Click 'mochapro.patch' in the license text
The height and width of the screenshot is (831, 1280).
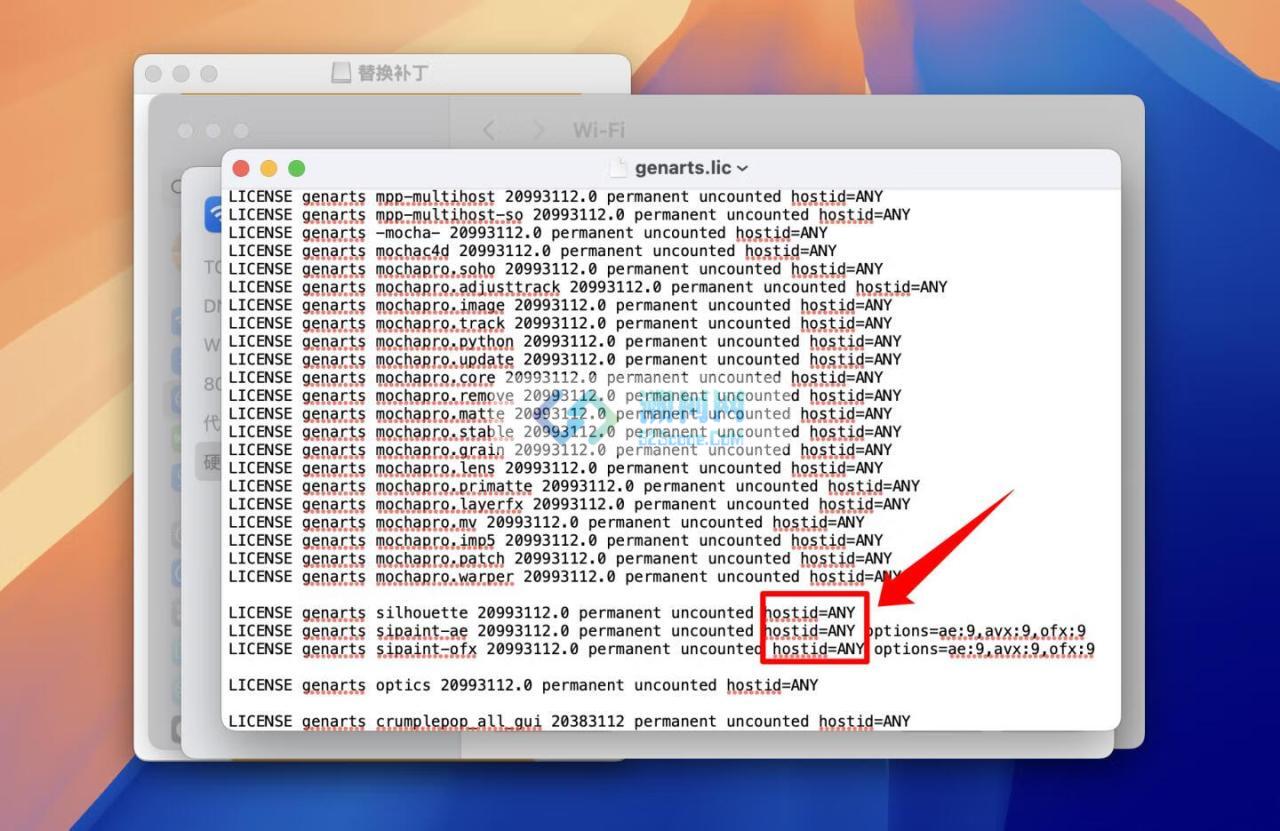(440, 558)
